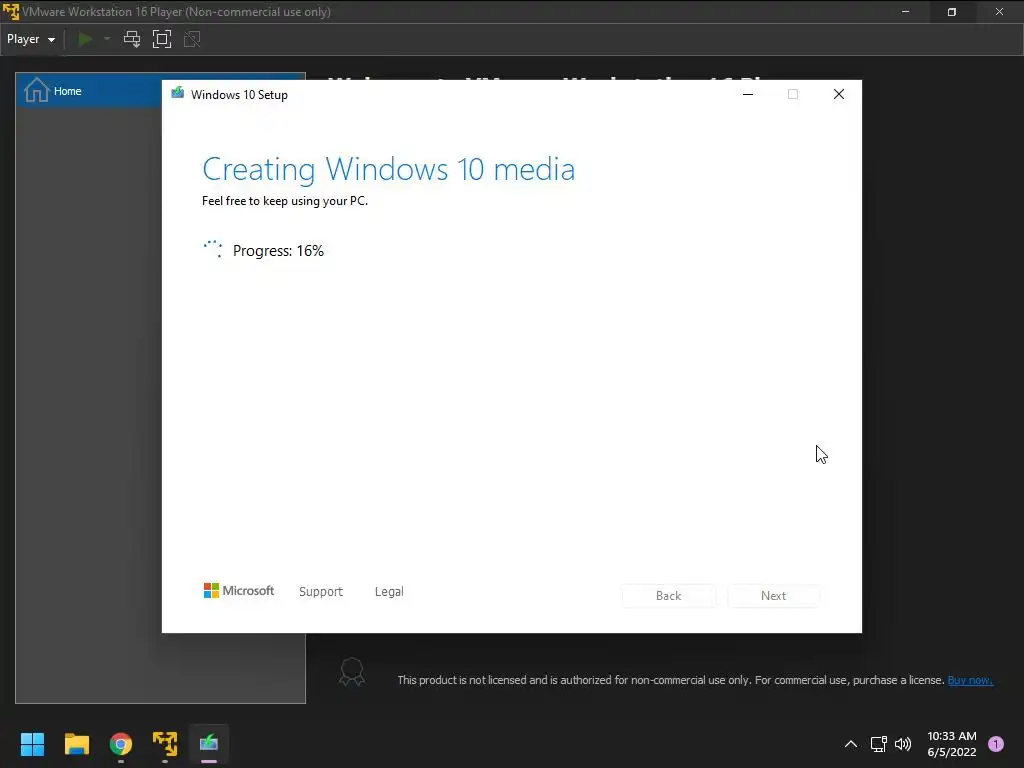This screenshot has width=1024, height=768.
Task: Click the Windows 10 Setup title icon
Action: coord(178,93)
